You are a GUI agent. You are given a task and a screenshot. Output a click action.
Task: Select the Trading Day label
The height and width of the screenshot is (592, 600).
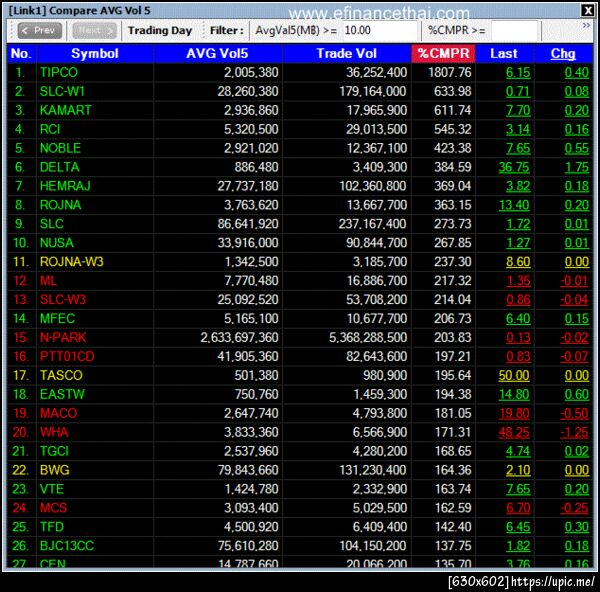point(160,30)
